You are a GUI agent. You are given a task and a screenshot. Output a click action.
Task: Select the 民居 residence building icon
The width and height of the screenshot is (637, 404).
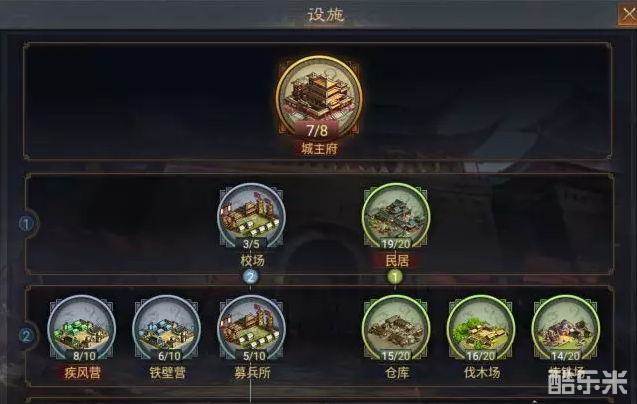pyautogui.click(x=396, y=216)
